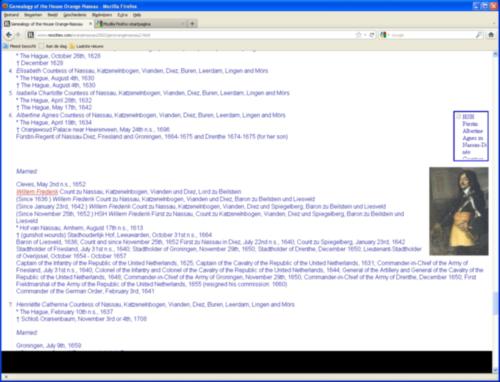Bookmark this page with the star icon

(359, 35)
